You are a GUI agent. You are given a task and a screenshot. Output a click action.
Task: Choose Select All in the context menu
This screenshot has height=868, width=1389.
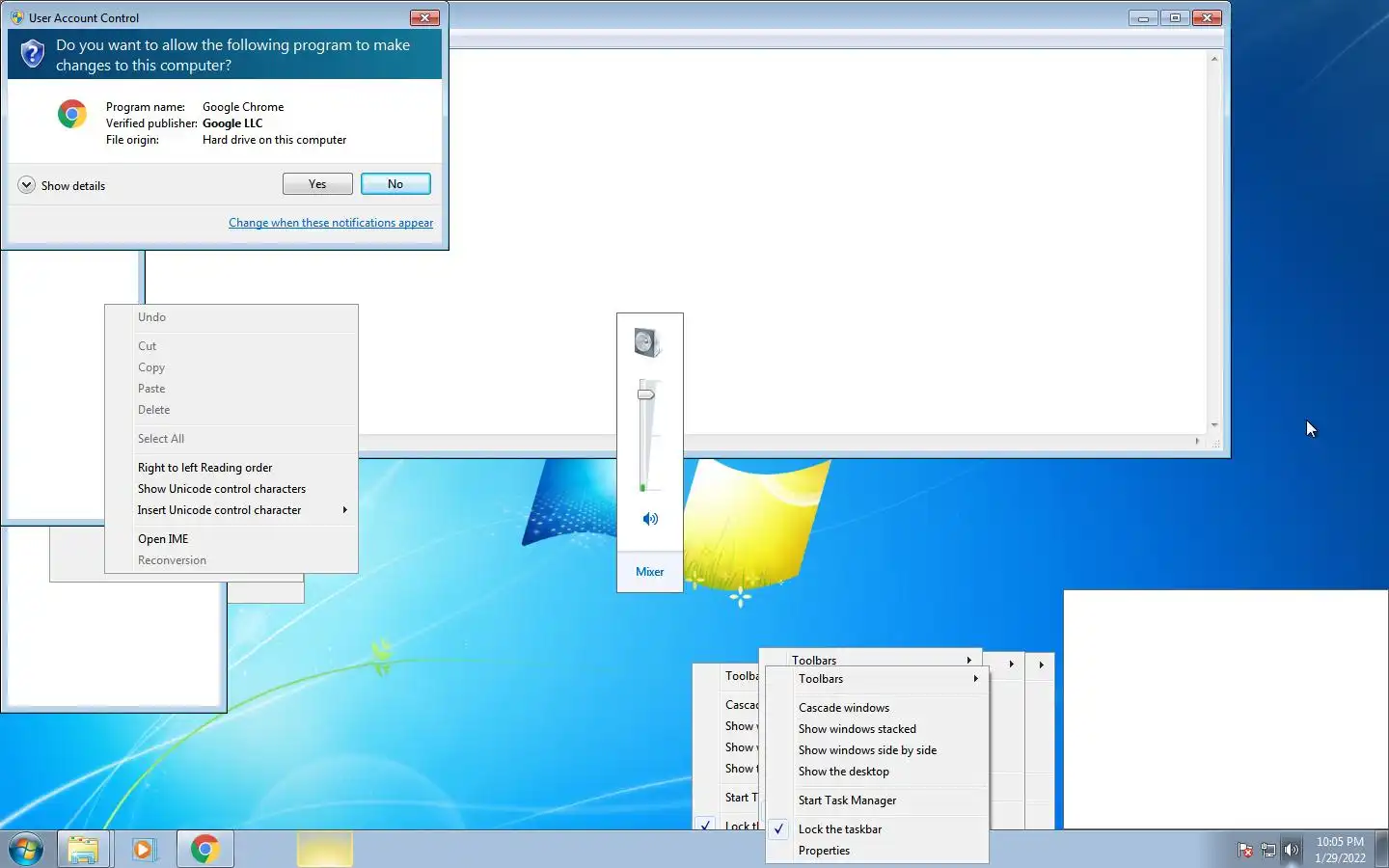coord(231,439)
